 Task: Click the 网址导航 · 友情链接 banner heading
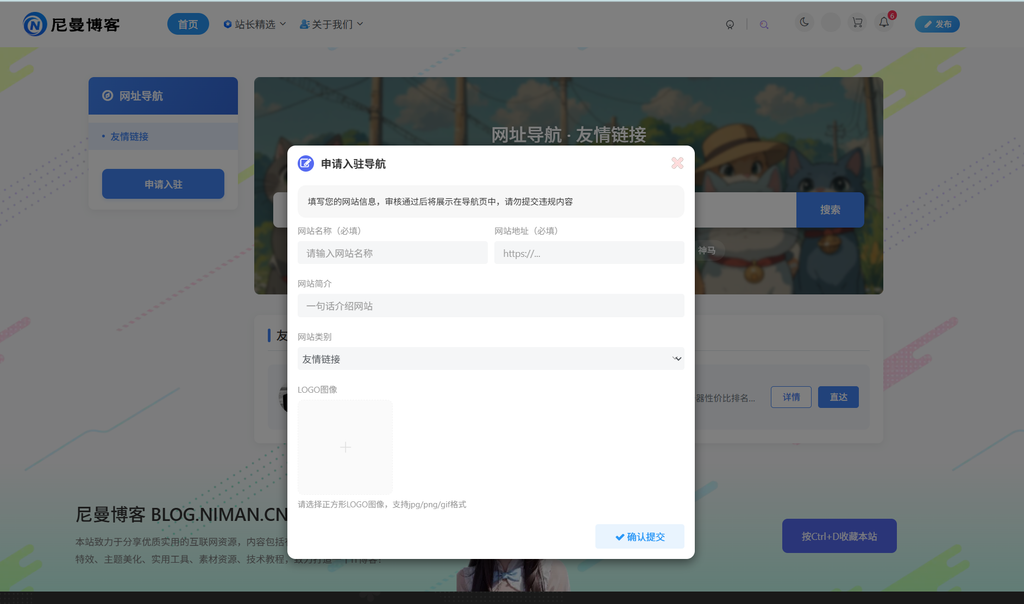pyautogui.click(x=569, y=135)
